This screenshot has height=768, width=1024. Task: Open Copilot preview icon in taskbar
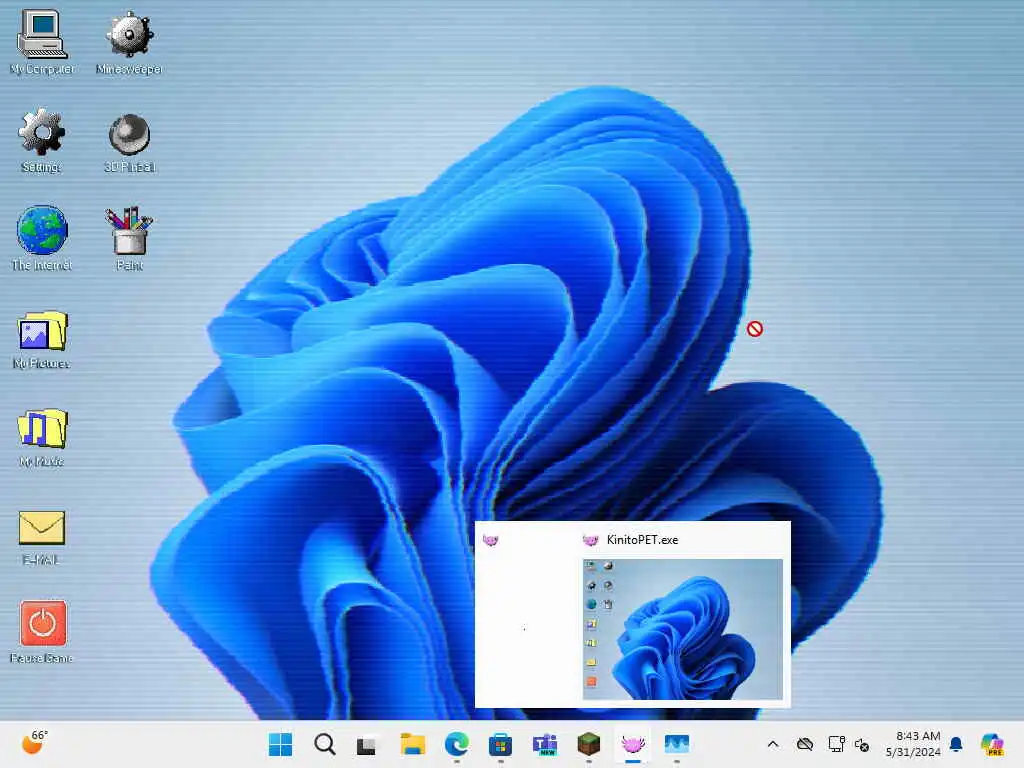992,744
